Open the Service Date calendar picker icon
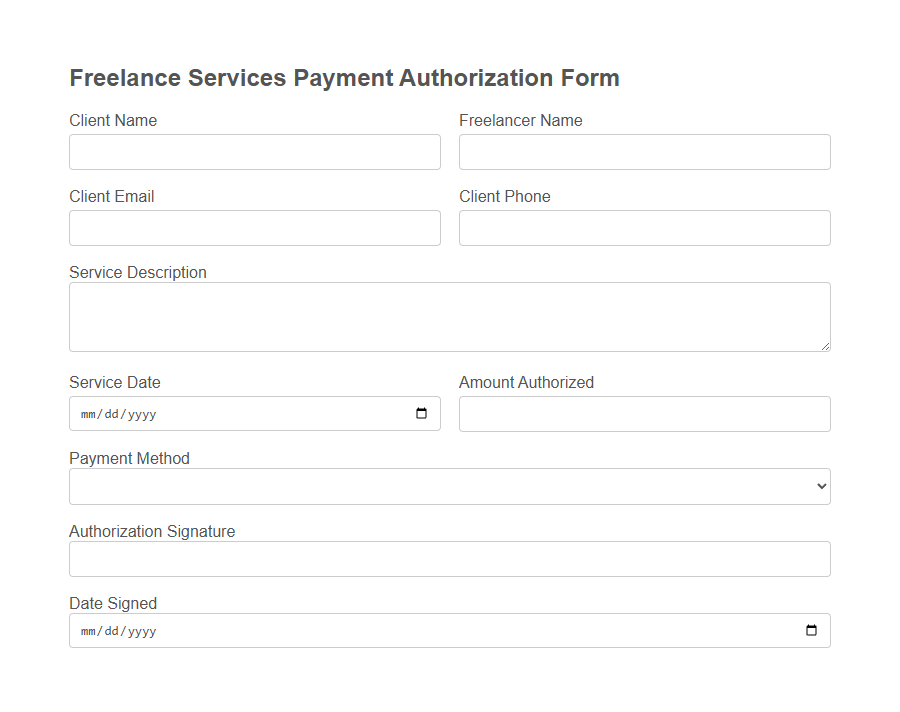The height and width of the screenshot is (712, 900). click(x=422, y=413)
